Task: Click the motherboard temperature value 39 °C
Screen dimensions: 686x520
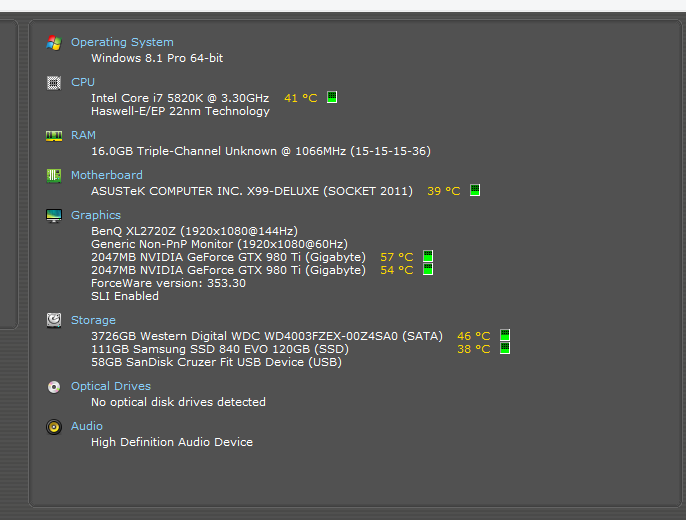Action: click(x=444, y=191)
